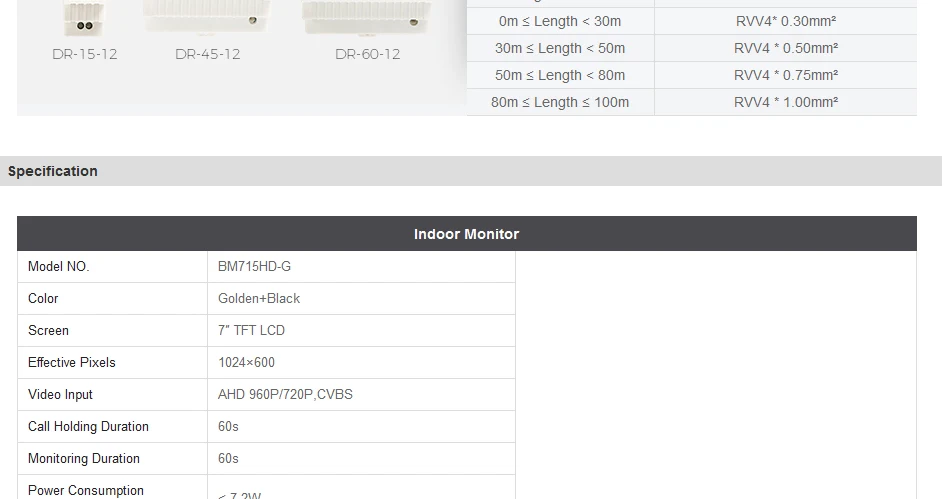Click the '0m ≤ Length < 30m' cell
This screenshot has width=949, height=499.
(560, 21)
